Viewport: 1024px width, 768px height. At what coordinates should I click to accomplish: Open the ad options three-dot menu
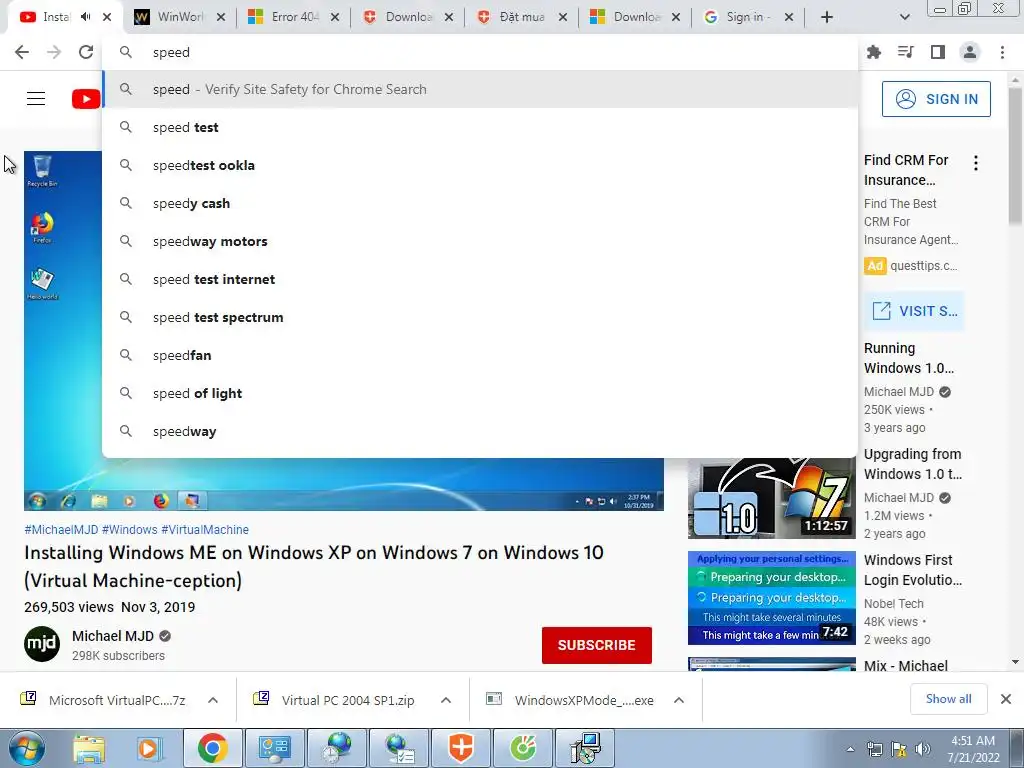click(976, 163)
